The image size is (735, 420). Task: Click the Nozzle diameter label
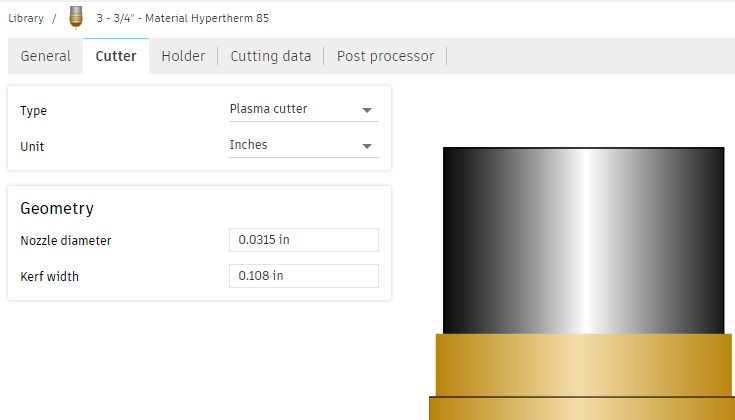click(66, 241)
